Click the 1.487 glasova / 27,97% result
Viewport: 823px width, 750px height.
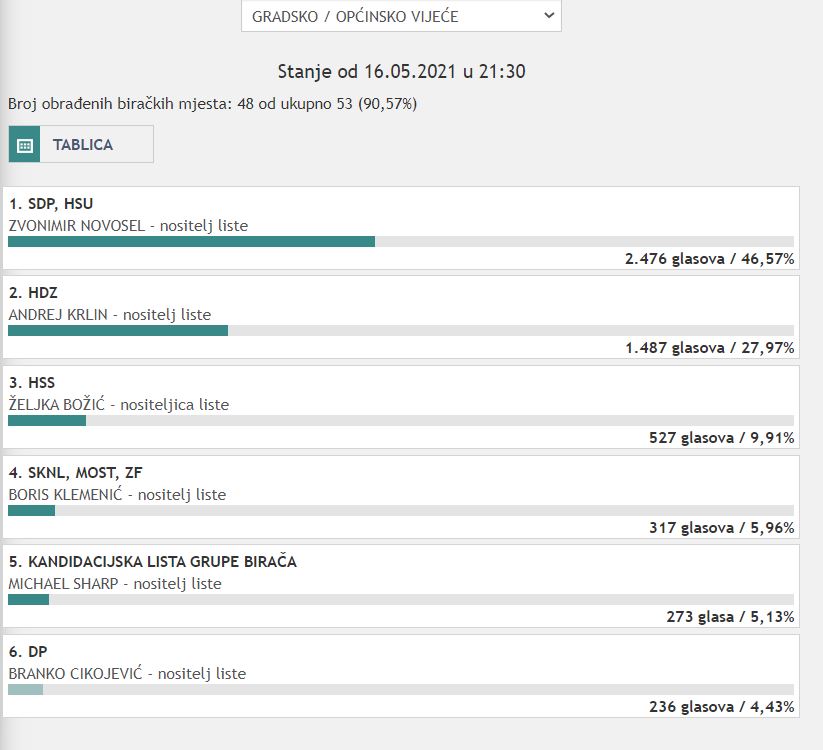(709, 348)
